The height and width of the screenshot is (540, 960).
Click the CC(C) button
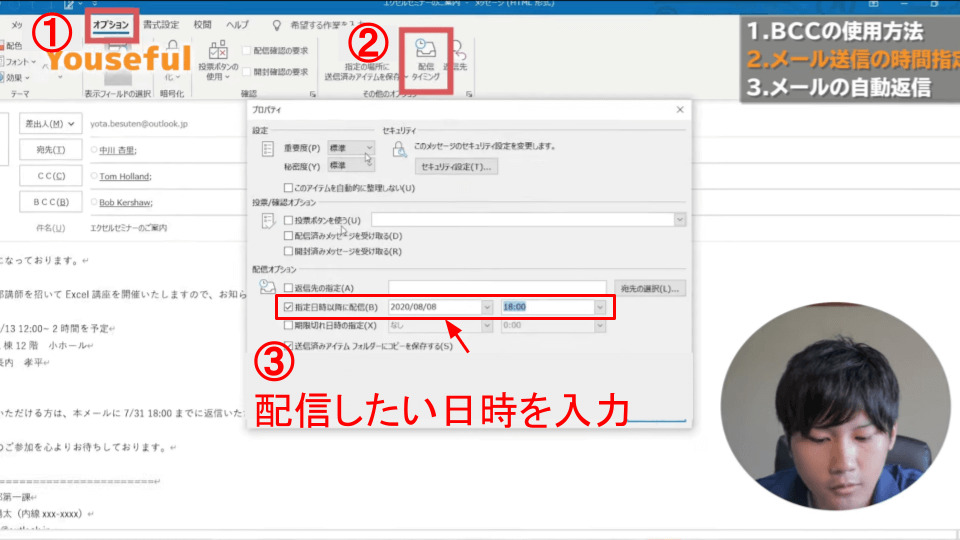click(x=50, y=176)
